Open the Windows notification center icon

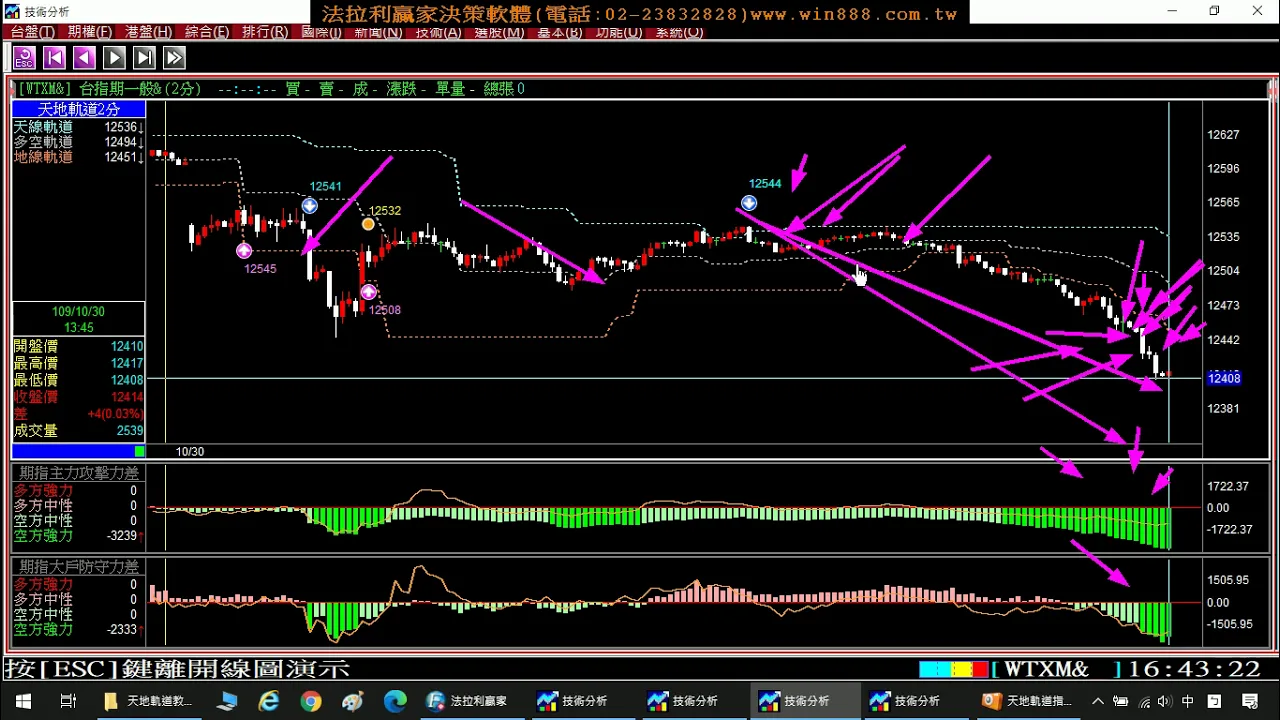(x=1249, y=701)
